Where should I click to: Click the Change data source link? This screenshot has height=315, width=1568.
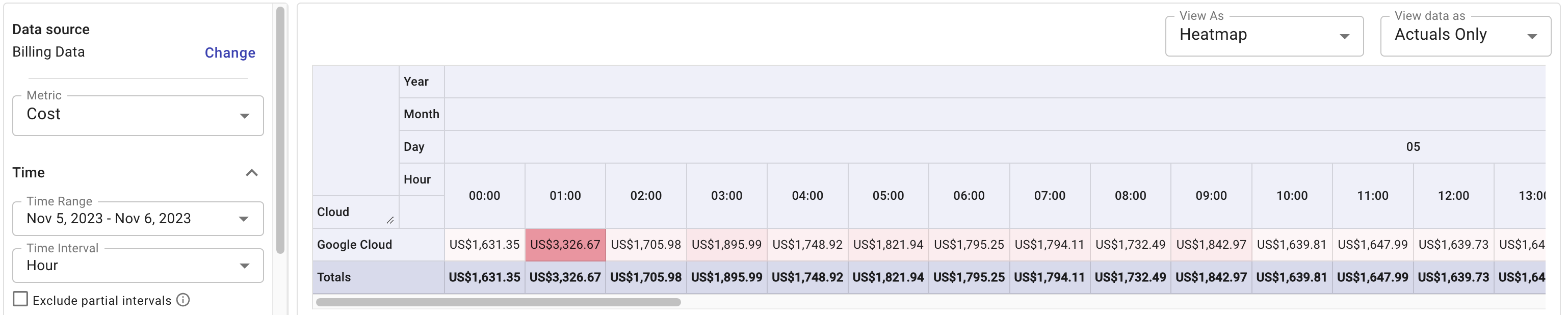pyautogui.click(x=229, y=53)
